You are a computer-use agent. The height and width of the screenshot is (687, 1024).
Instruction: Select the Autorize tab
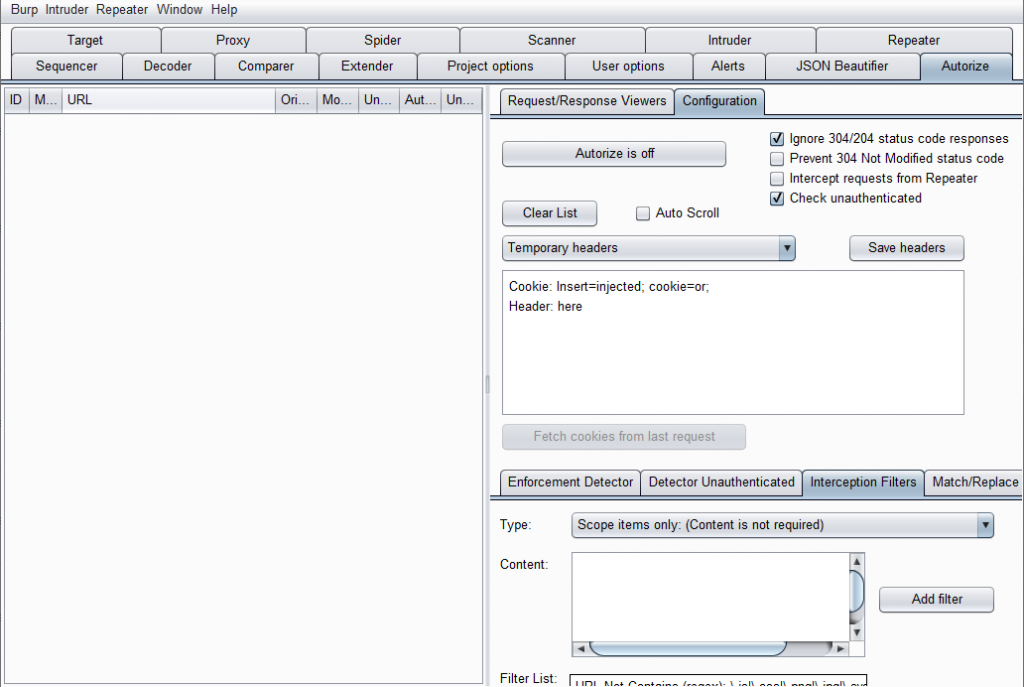(x=965, y=66)
